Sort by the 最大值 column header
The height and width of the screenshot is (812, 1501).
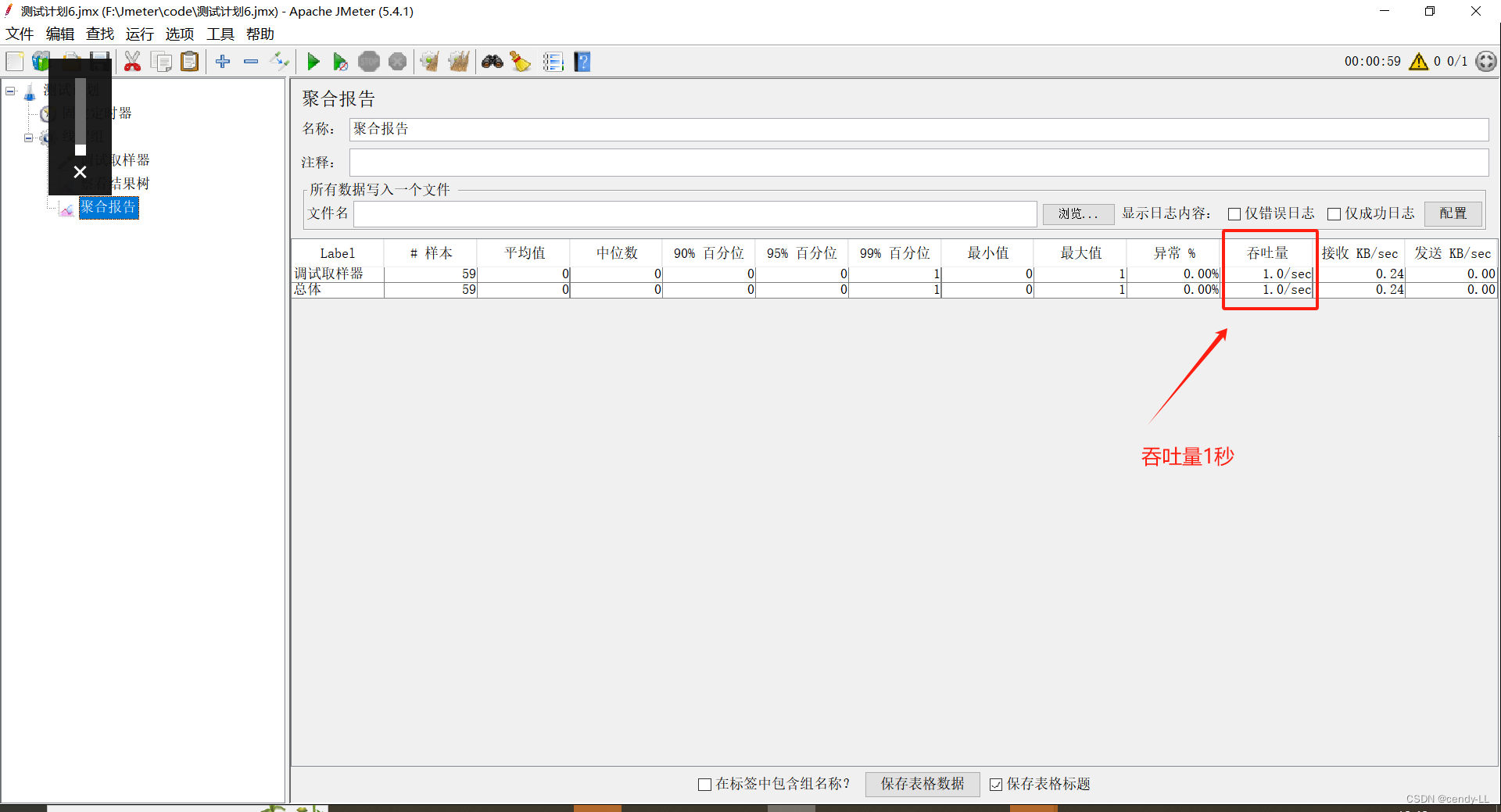click(x=1080, y=253)
